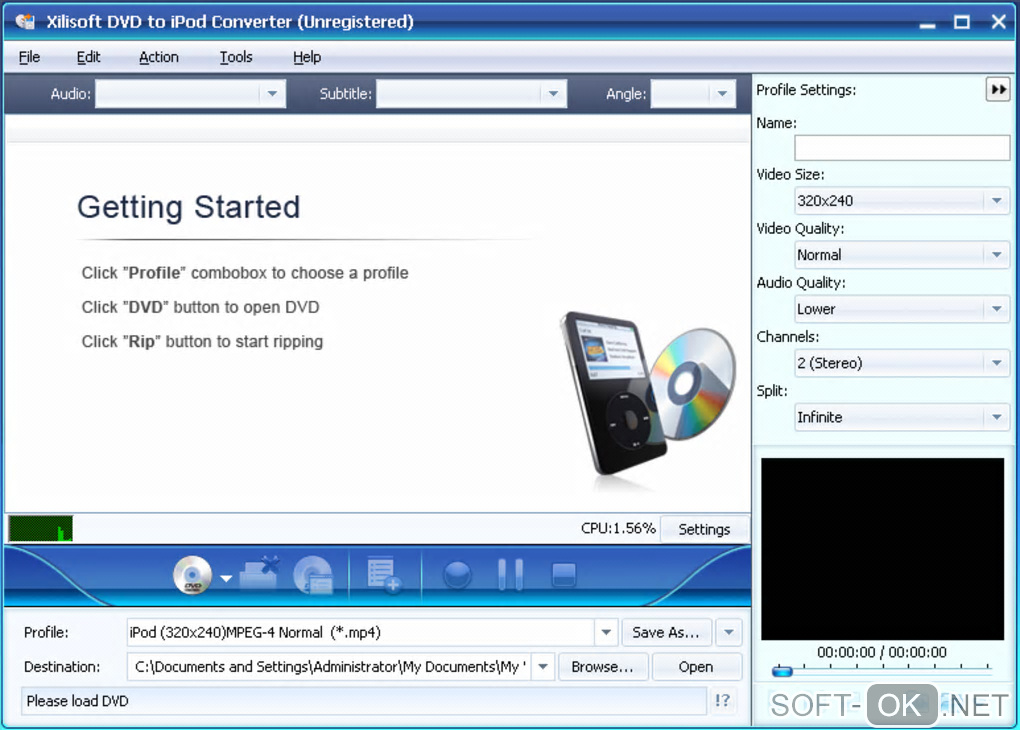This screenshot has width=1020, height=730.
Task: Click the remove item icon in toolbar
Action: 260,574
